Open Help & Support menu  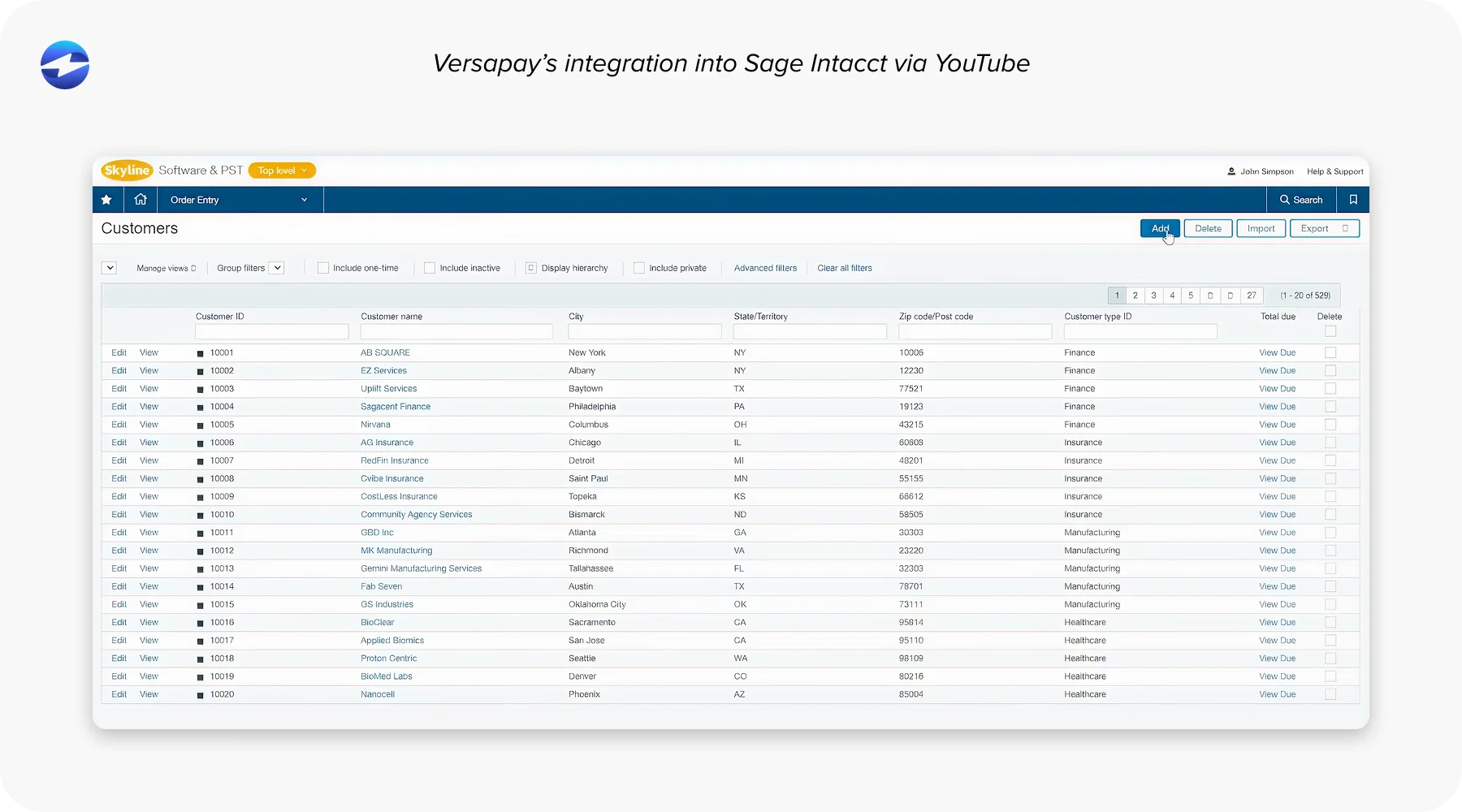(1334, 171)
